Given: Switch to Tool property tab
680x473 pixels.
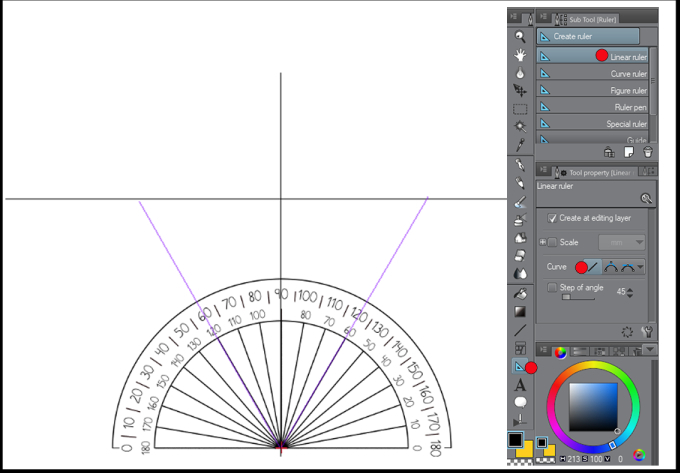Looking at the screenshot, I should click(x=594, y=173).
